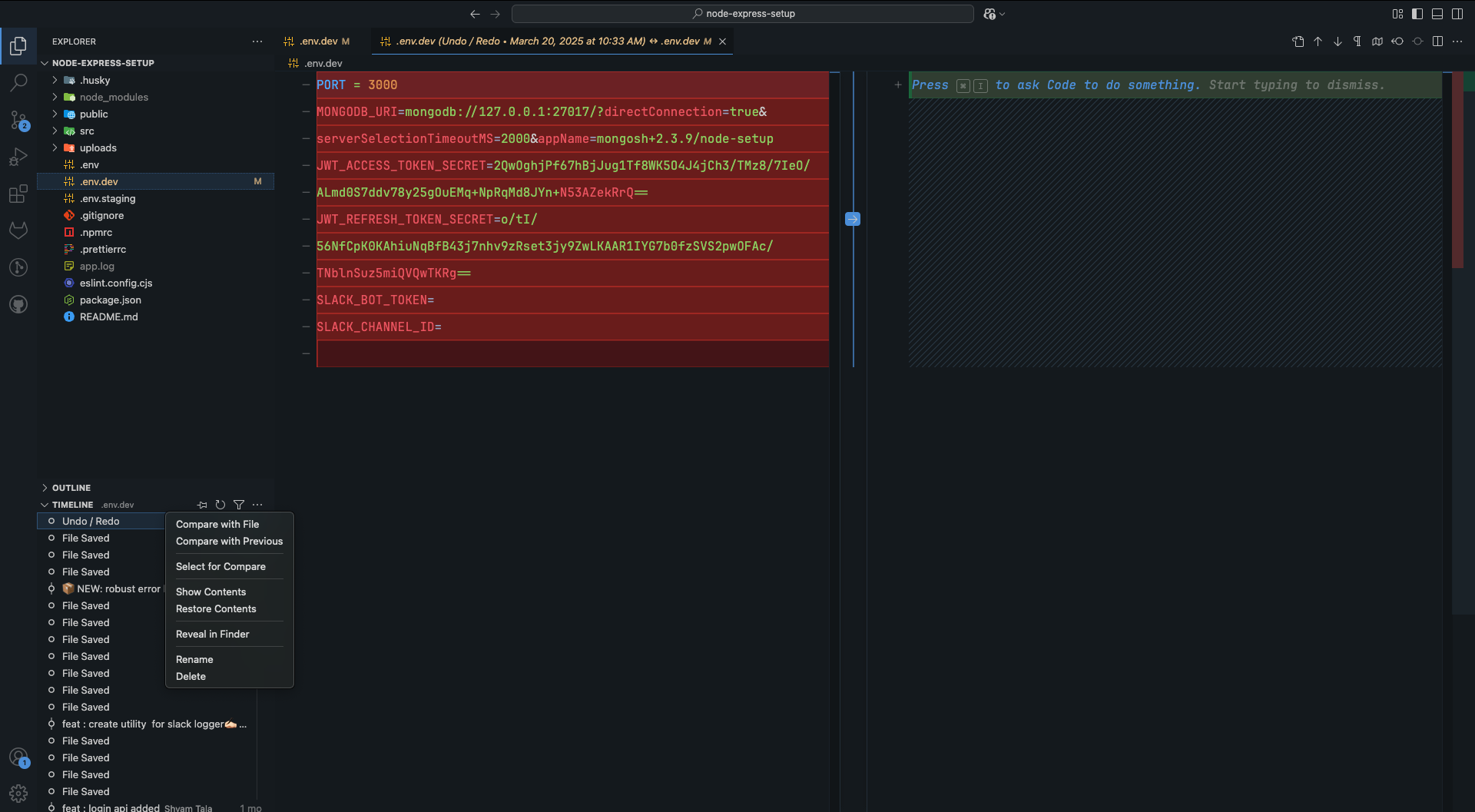
Task: Open Timeline panel more actions ellipsis
Action: 257,505
